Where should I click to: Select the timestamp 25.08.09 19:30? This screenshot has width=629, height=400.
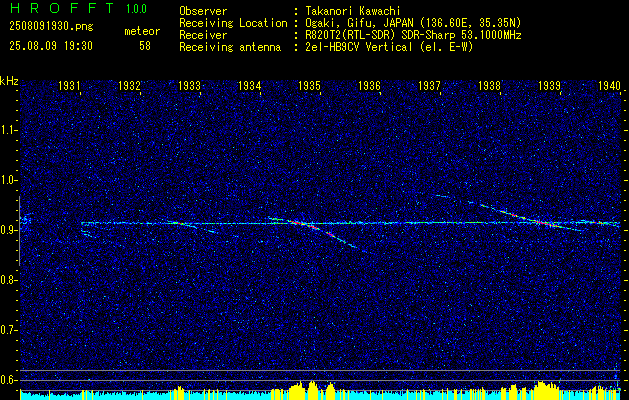point(51,46)
